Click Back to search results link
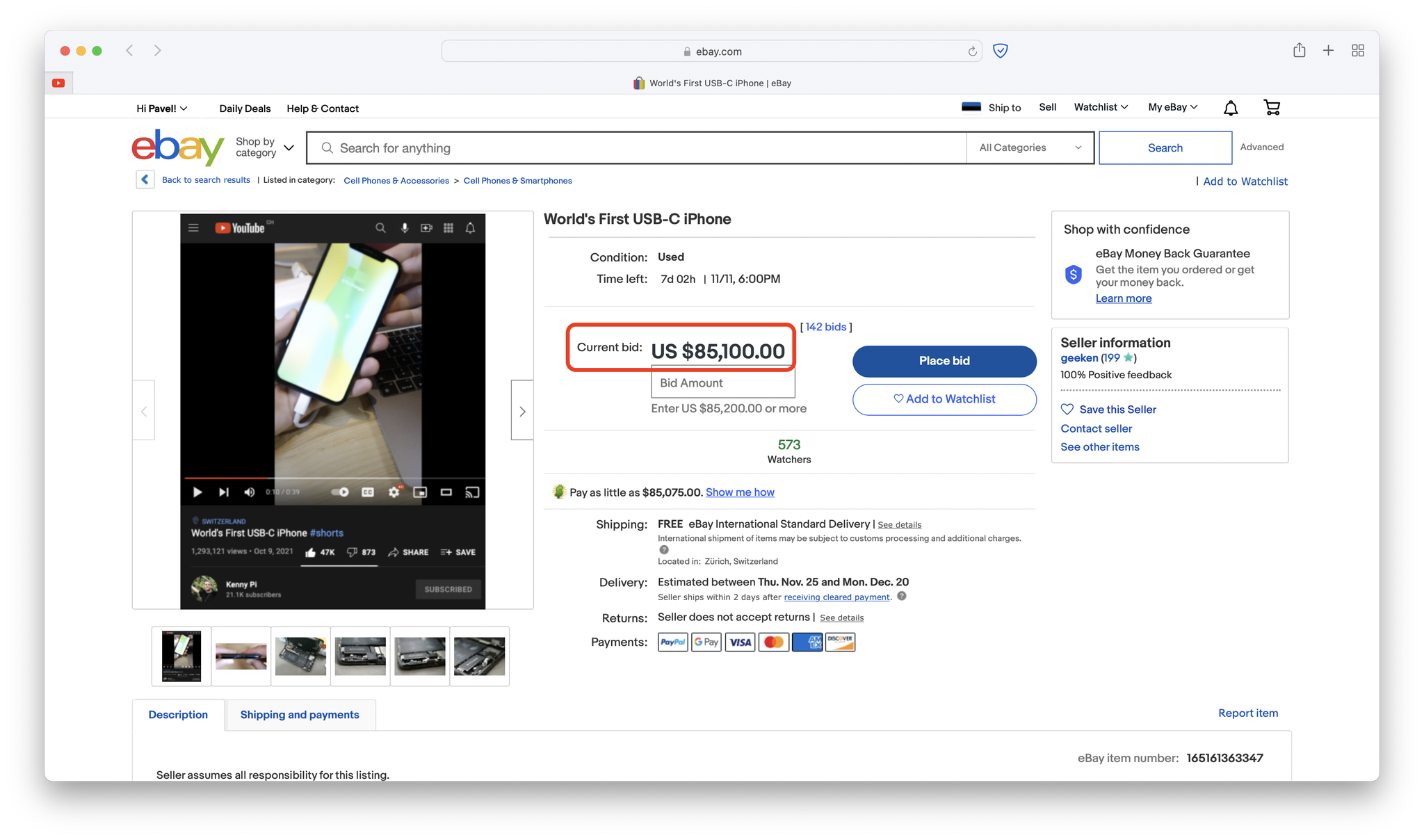The image size is (1424, 840). point(206,180)
